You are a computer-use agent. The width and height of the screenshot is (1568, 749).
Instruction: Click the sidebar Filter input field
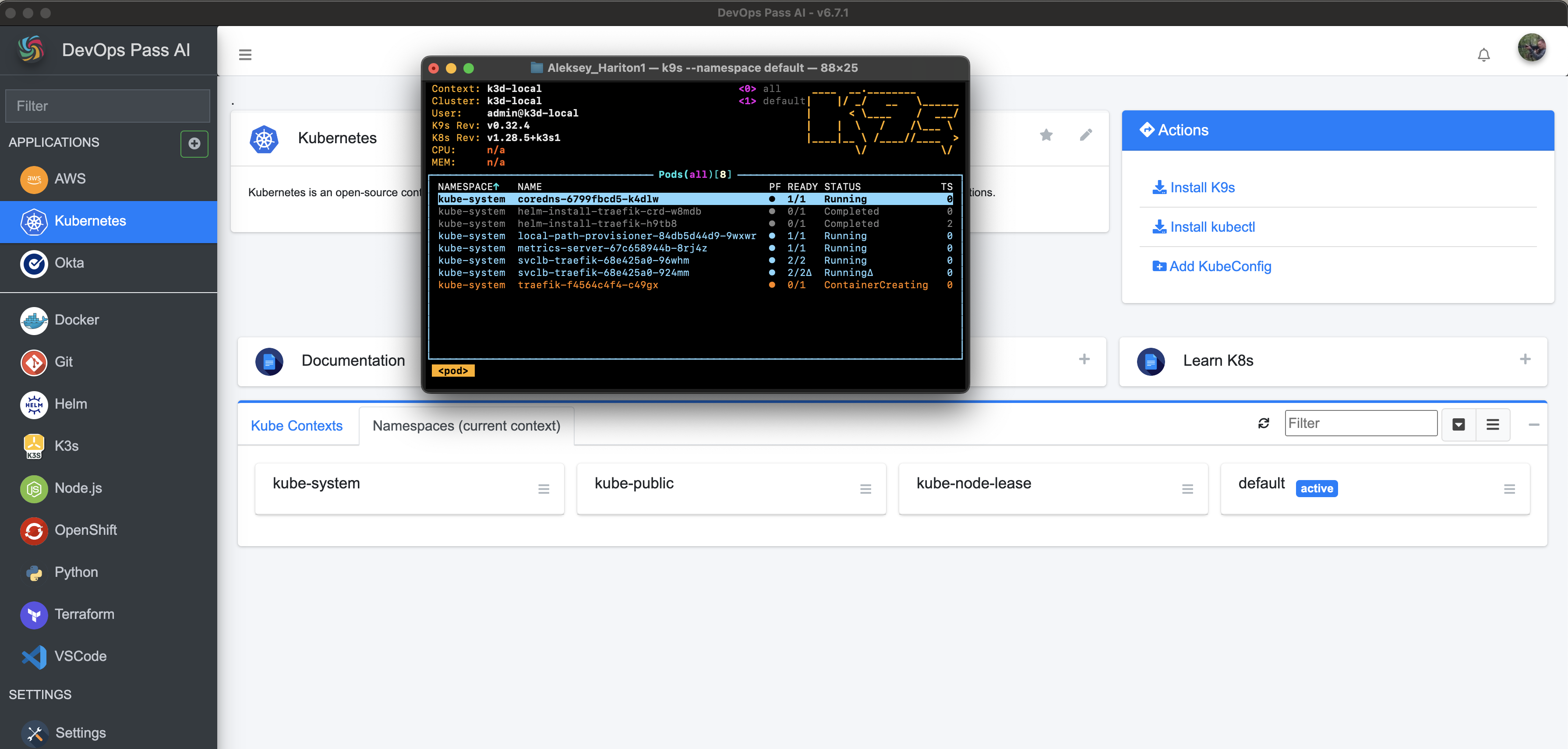click(108, 106)
